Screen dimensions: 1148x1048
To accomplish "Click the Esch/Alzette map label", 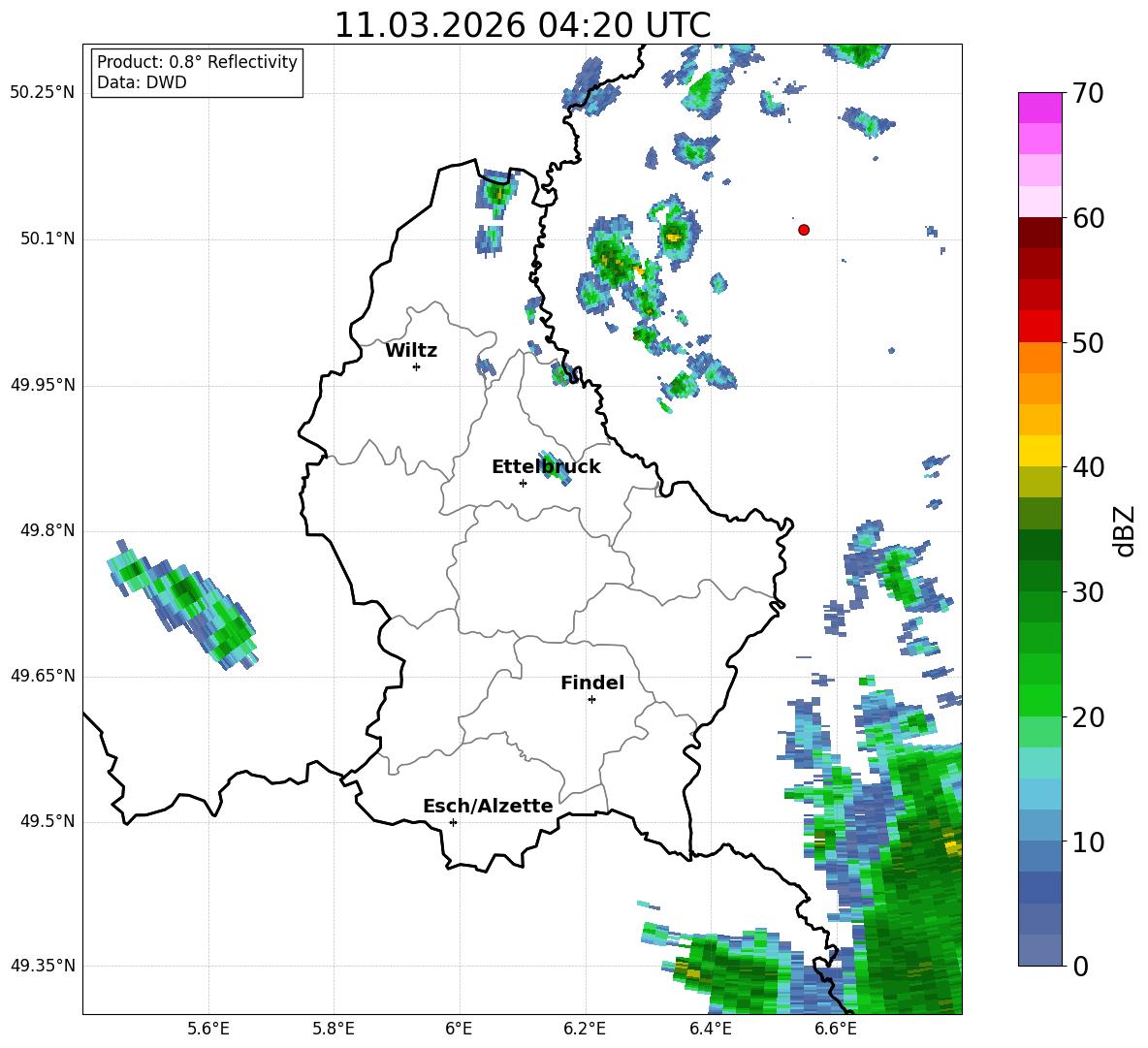I will 489,806.
